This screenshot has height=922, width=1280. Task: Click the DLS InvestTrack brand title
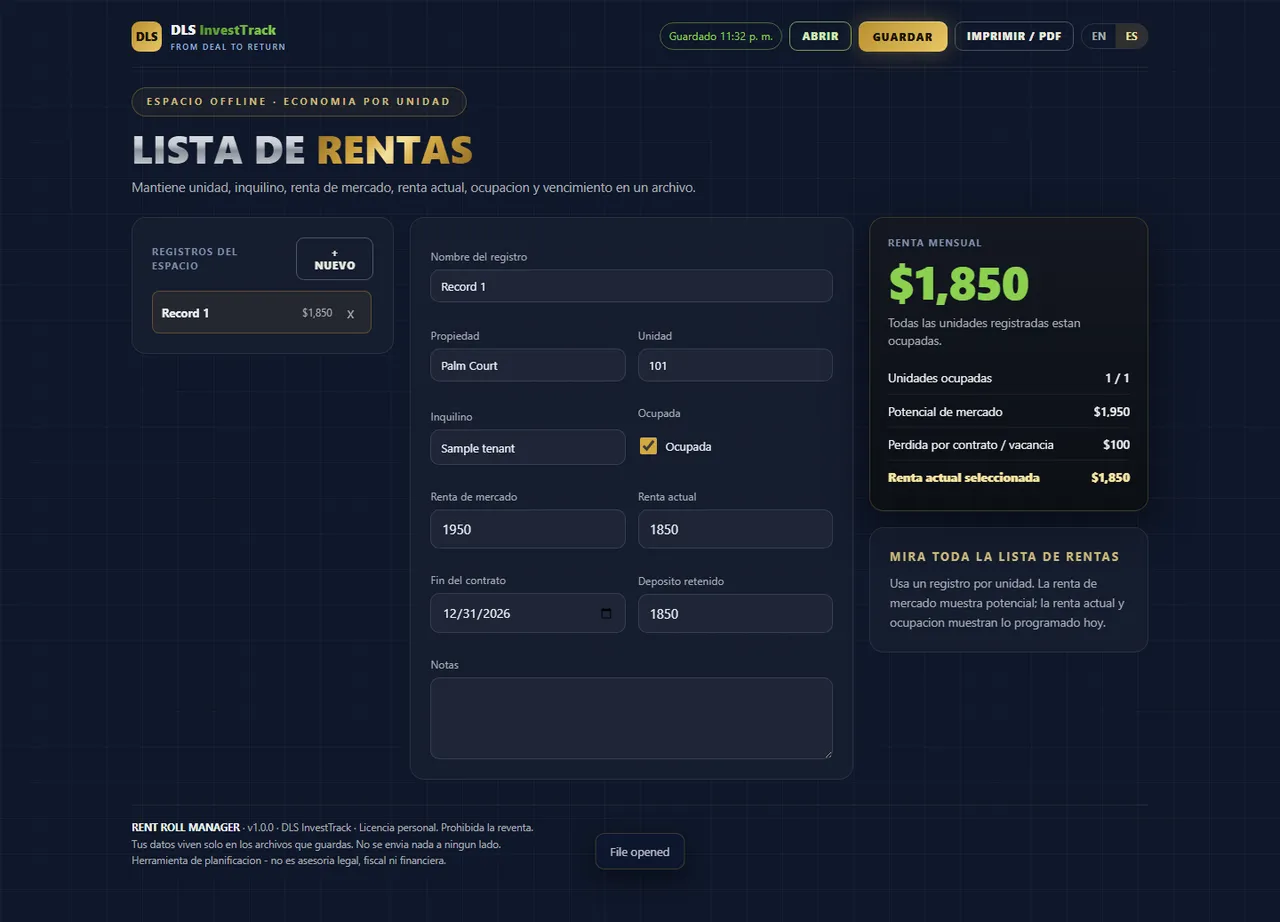223,30
